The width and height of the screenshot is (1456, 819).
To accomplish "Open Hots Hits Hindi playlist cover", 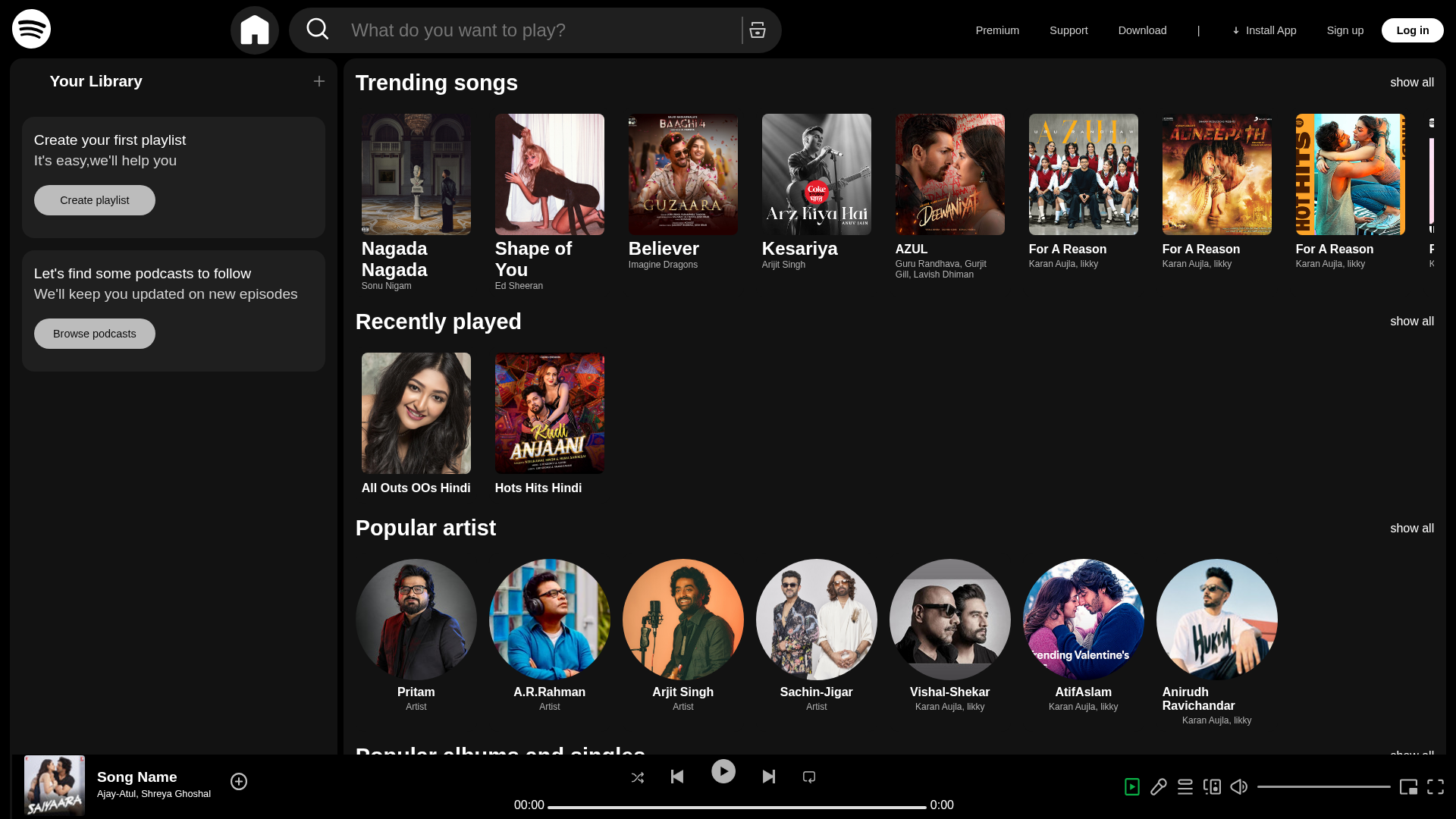I will click(550, 413).
